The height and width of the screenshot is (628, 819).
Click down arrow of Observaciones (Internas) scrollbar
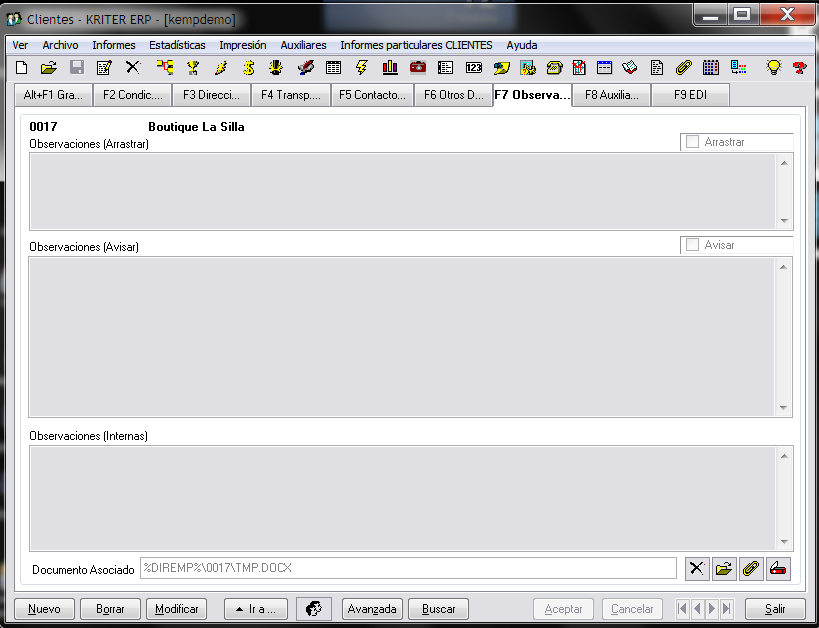tap(784, 542)
